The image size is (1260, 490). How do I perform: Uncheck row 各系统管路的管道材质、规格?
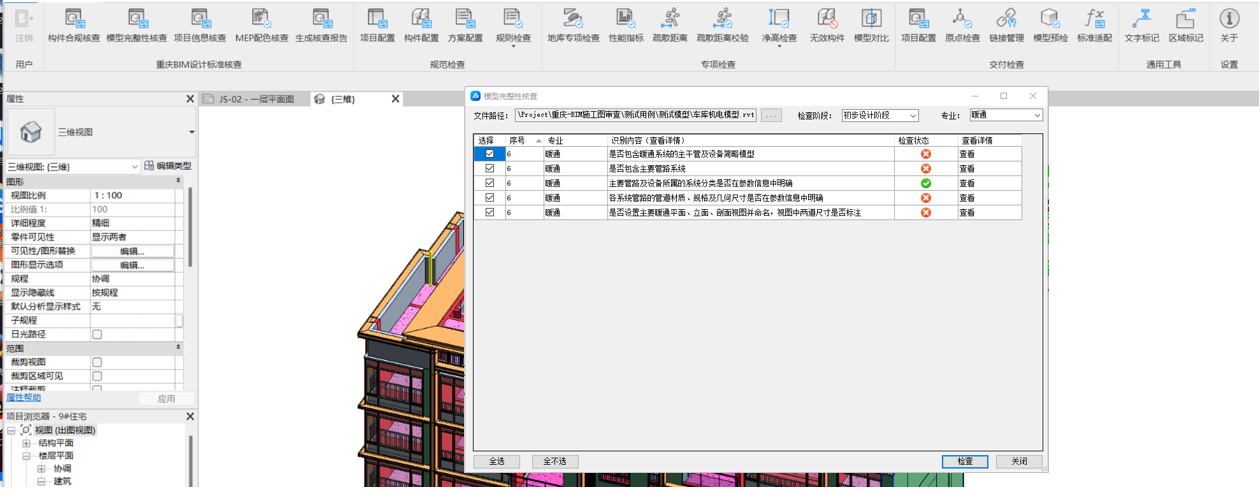pos(489,198)
